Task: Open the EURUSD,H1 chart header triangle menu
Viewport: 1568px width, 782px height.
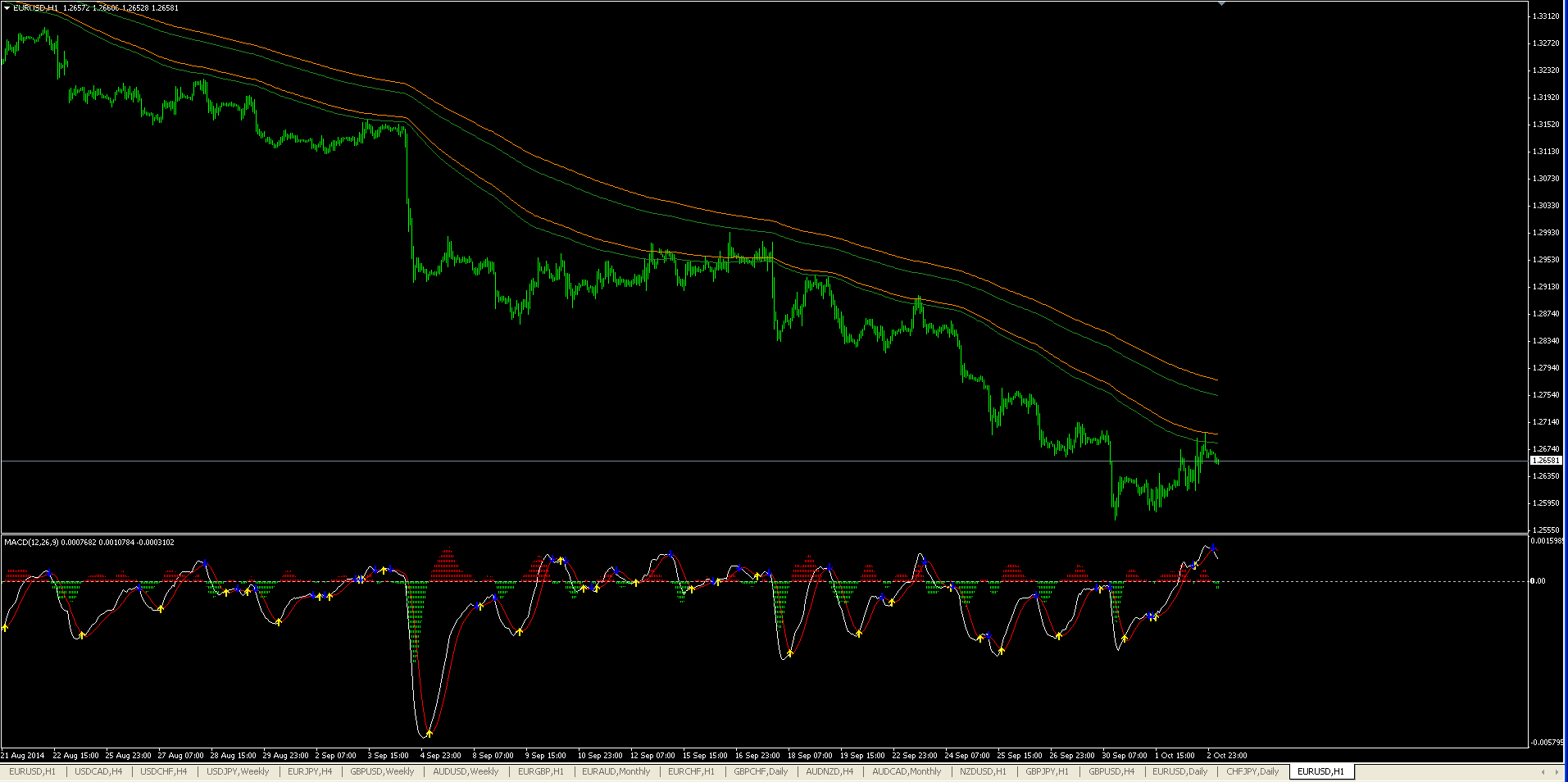Action: 7,7
